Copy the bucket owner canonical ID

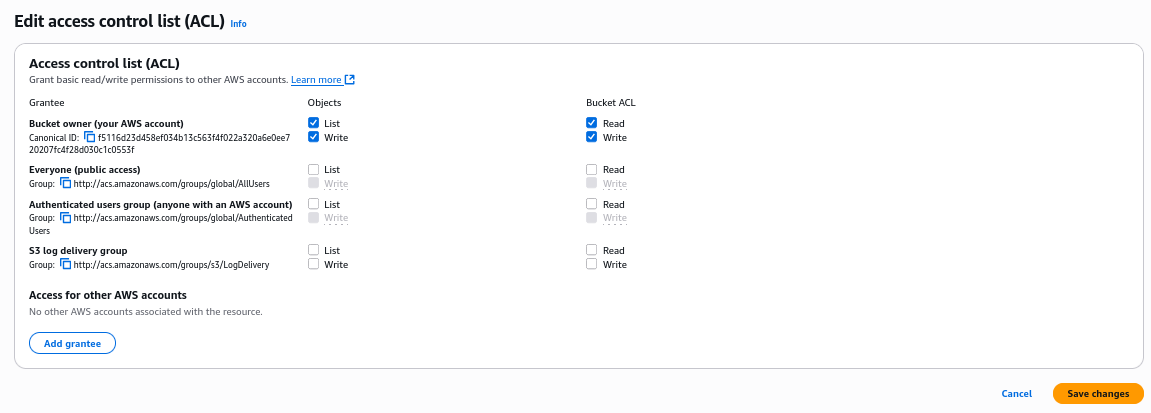point(90,137)
